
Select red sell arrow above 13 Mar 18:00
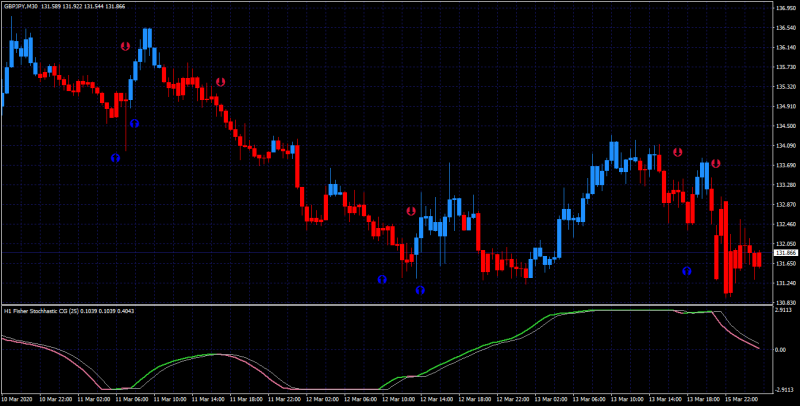click(716, 163)
